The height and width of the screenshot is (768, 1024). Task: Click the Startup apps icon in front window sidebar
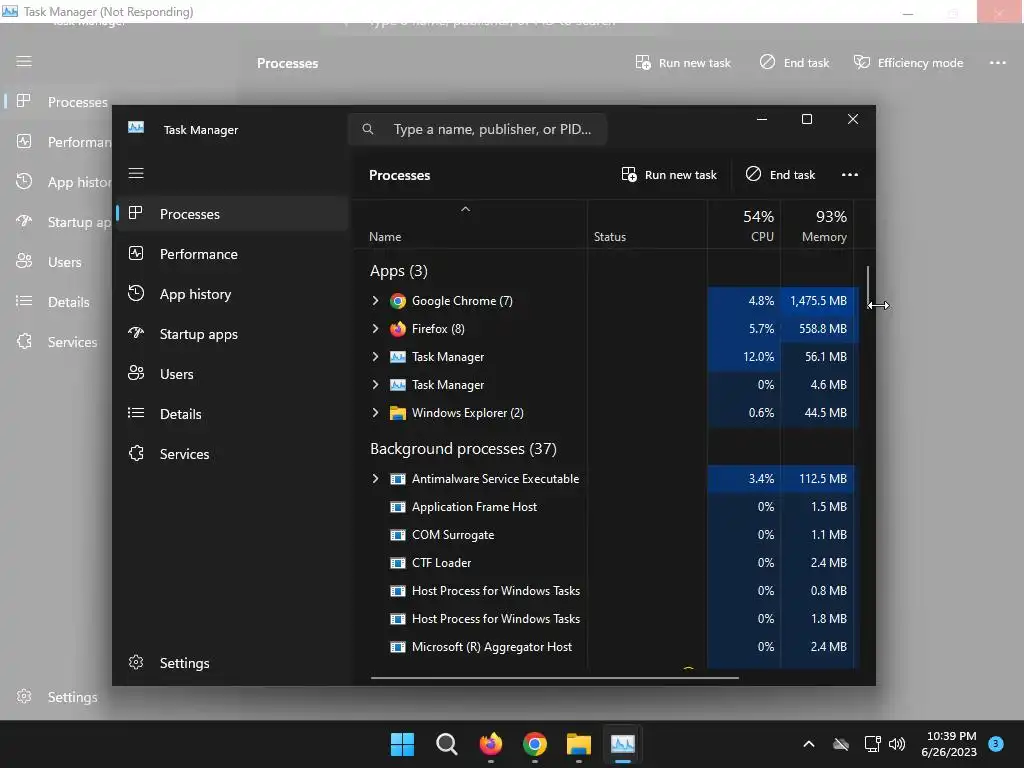click(136, 333)
